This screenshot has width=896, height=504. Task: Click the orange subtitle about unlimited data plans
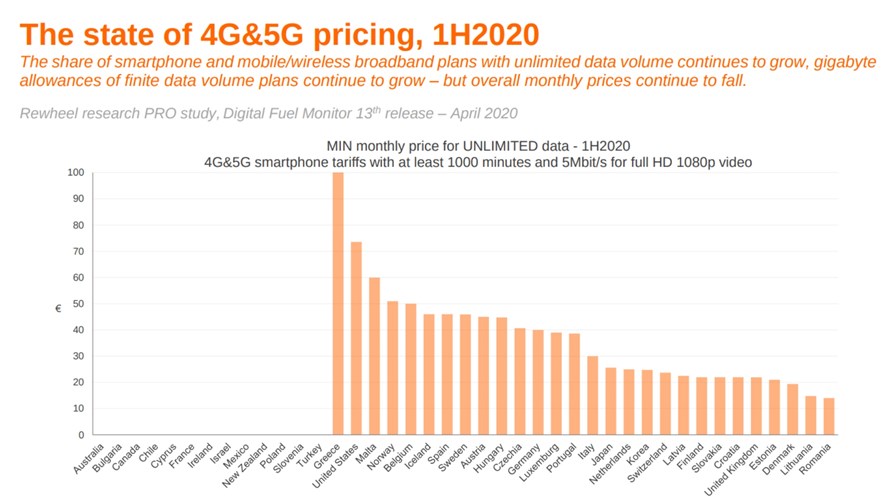[448, 71]
